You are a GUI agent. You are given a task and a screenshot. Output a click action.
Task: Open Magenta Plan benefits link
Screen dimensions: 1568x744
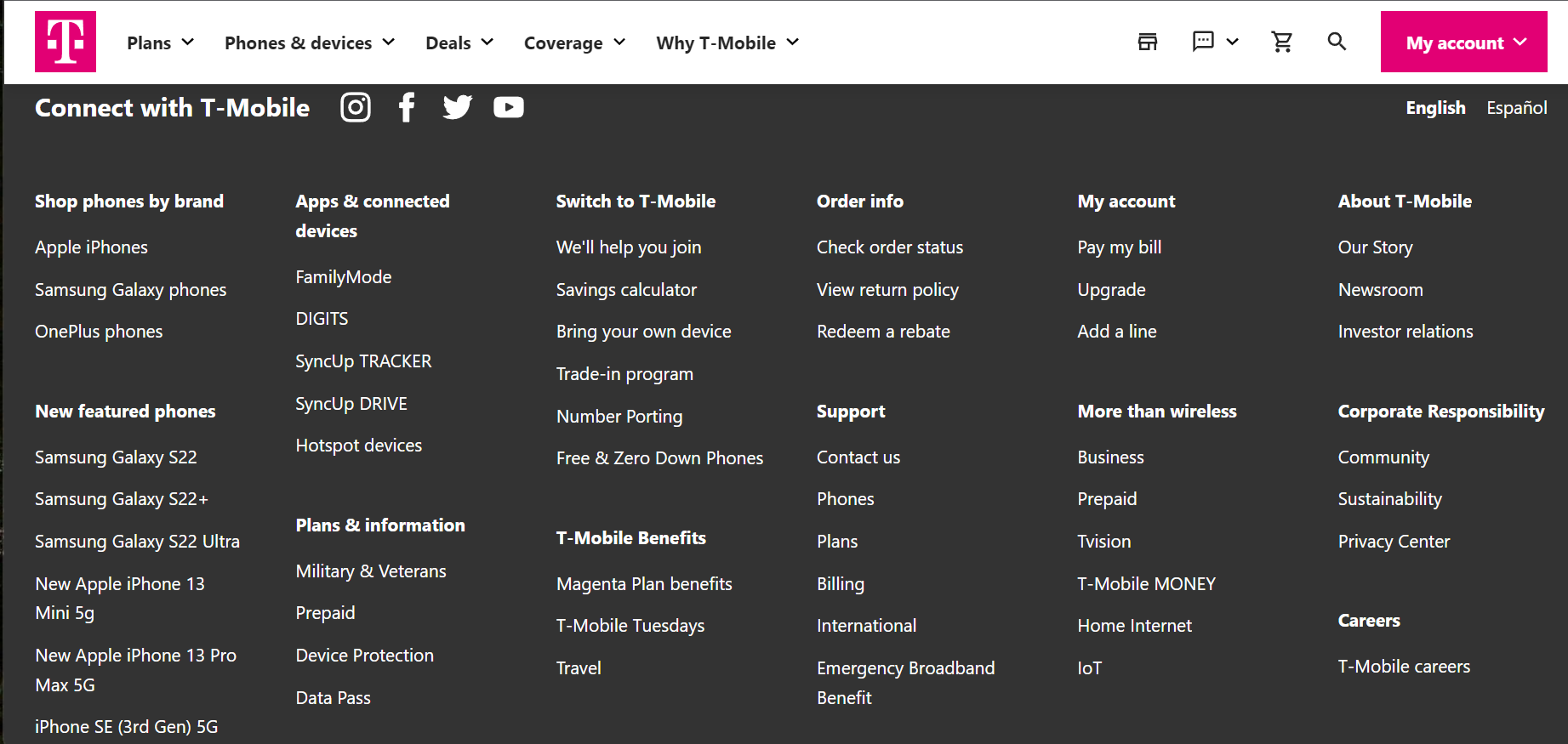coord(644,584)
